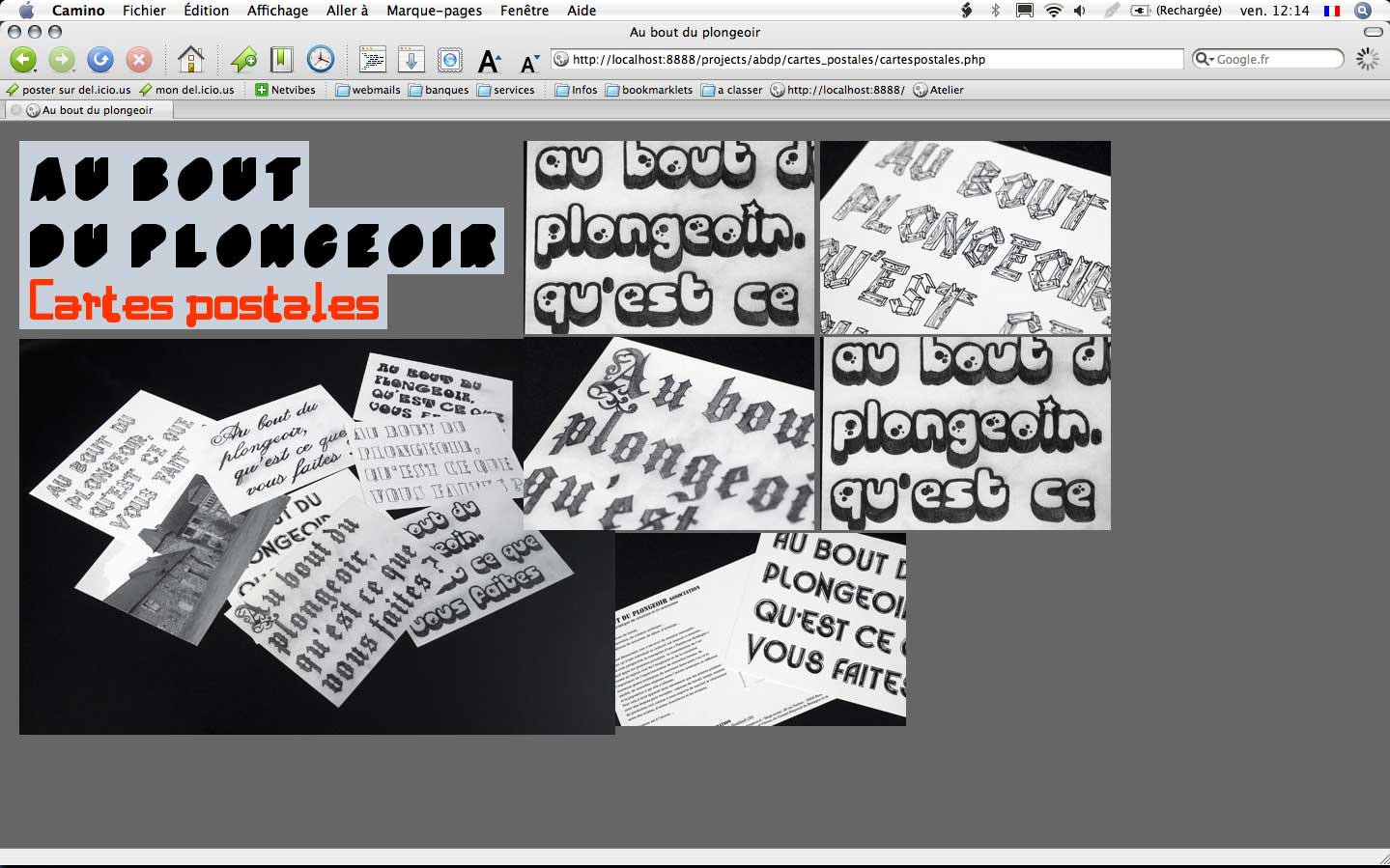Open the wooden-plank lettering thumbnail
1390x868 pixels.
tap(965, 238)
